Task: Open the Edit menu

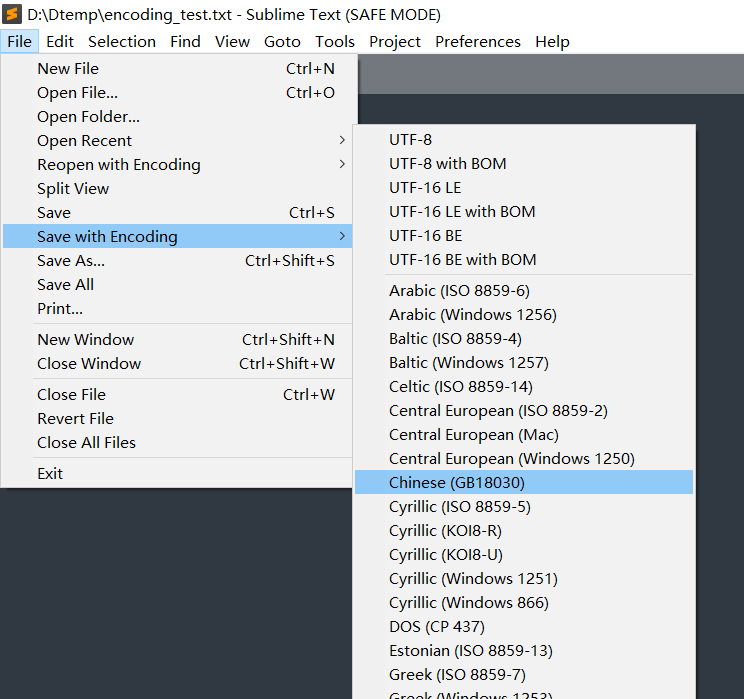Action: click(60, 42)
